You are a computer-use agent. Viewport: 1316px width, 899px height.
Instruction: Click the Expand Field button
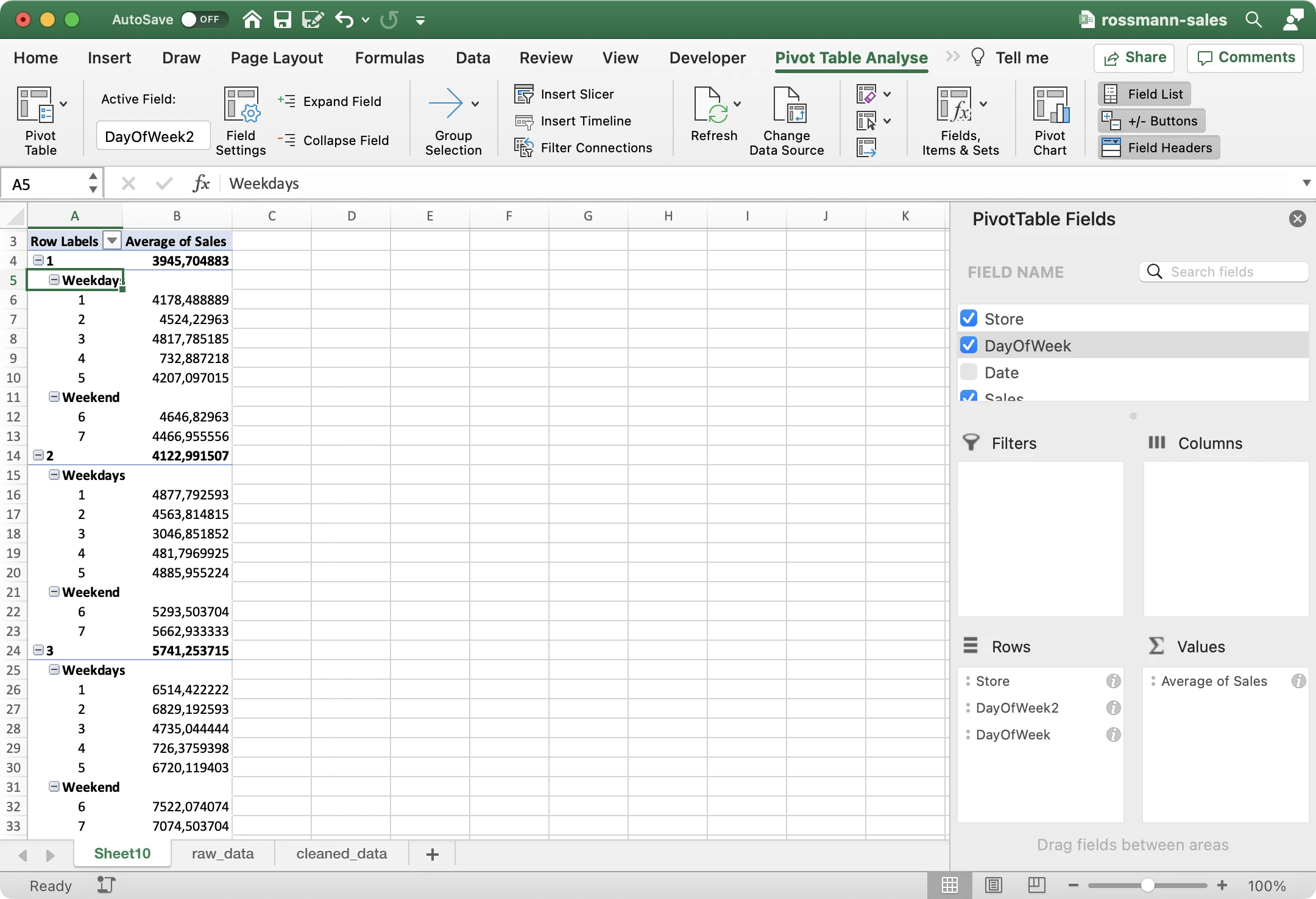(331, 101)
